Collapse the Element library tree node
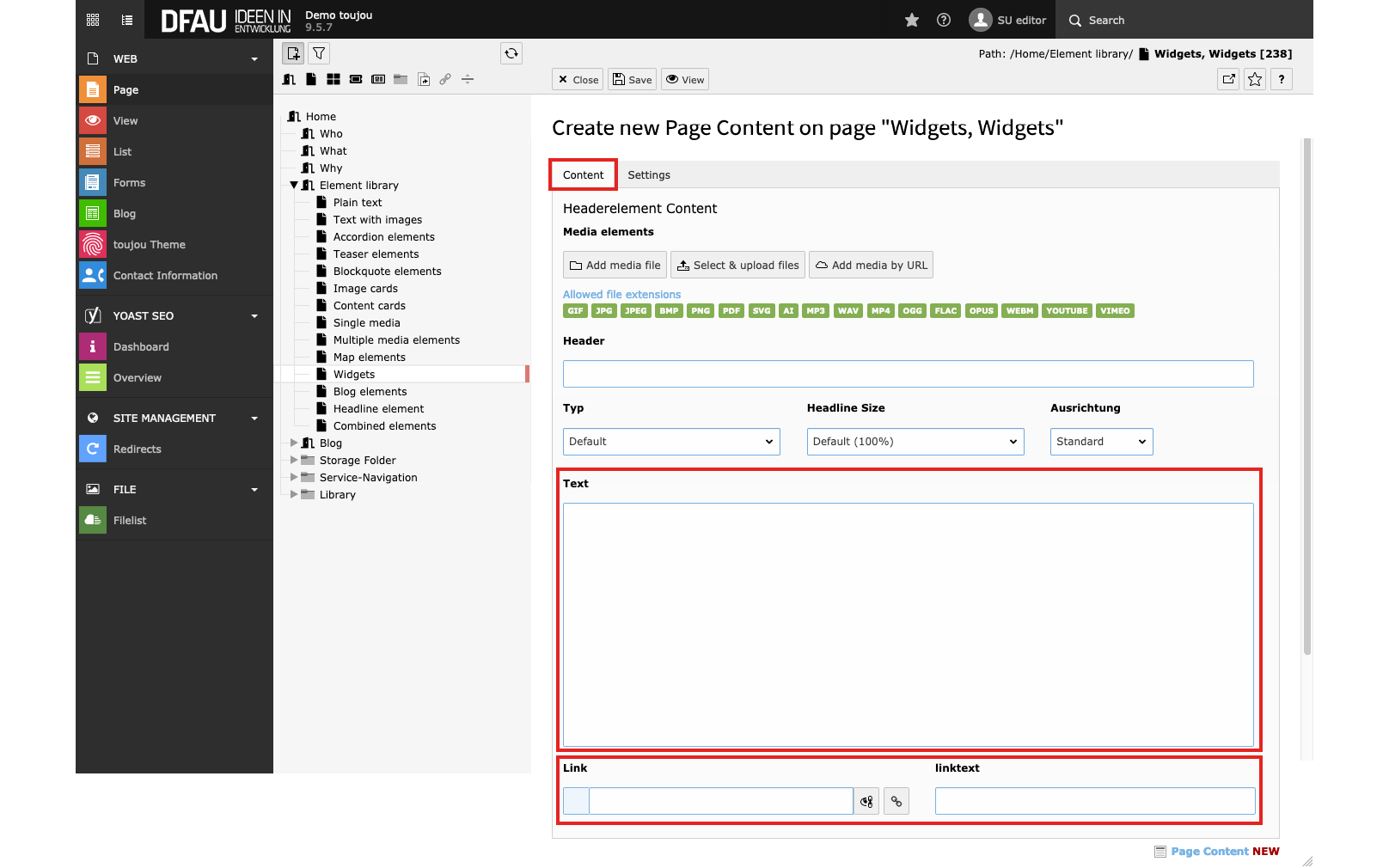 click(x=294, y=186)
